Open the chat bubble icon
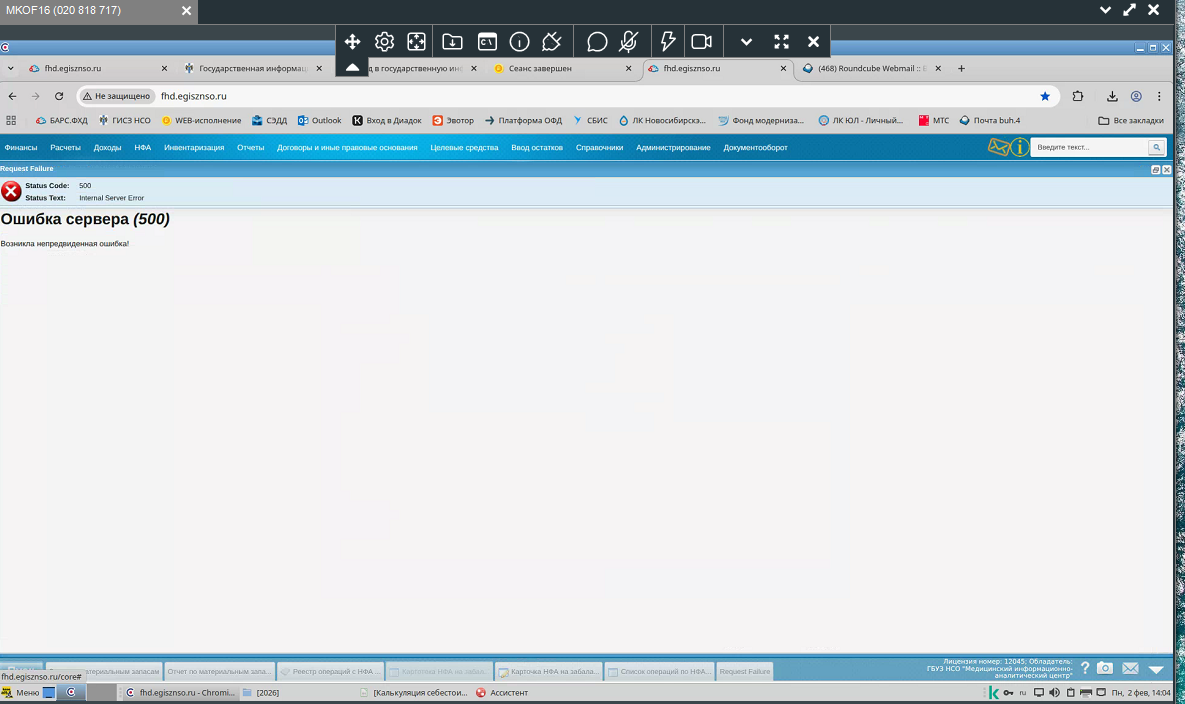This screenshot has width=1185, height=704. (597, 42)
